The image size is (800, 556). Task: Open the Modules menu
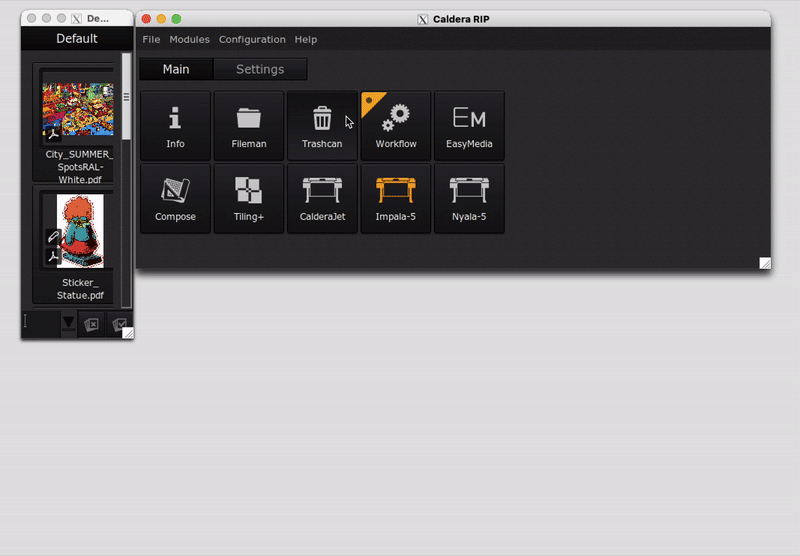pos(189,40)
